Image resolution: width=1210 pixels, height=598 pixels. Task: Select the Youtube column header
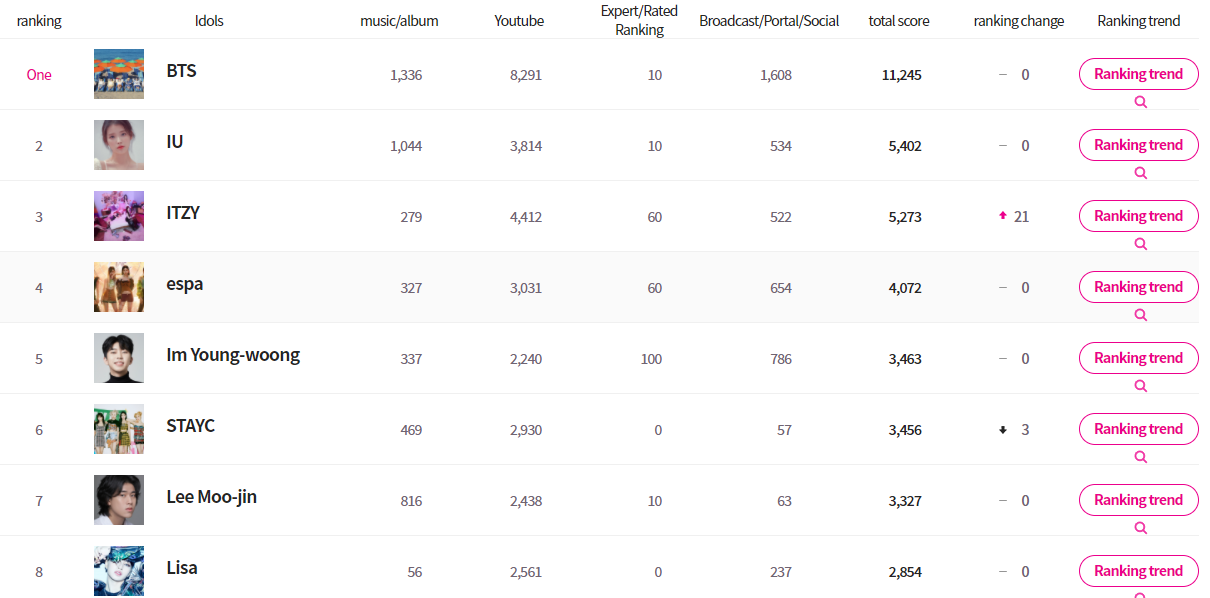[x=519, y=21]
